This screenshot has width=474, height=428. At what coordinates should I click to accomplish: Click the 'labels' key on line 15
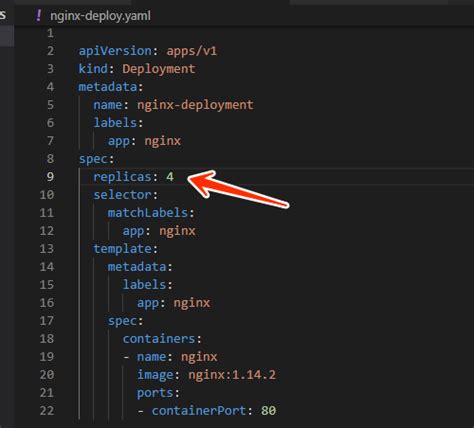(144, 285)
